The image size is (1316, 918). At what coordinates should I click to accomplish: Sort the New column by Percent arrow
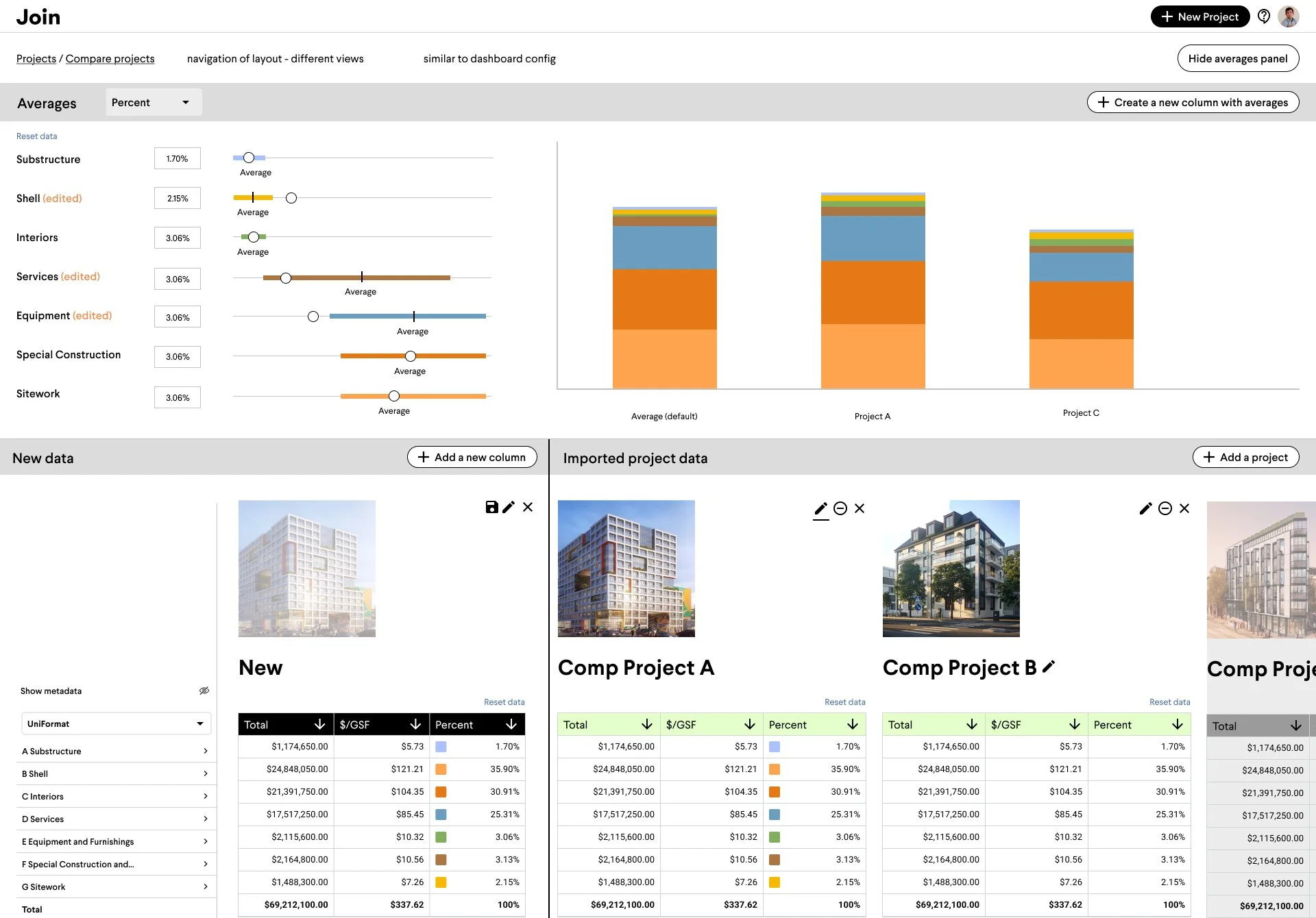click(511, 725)
